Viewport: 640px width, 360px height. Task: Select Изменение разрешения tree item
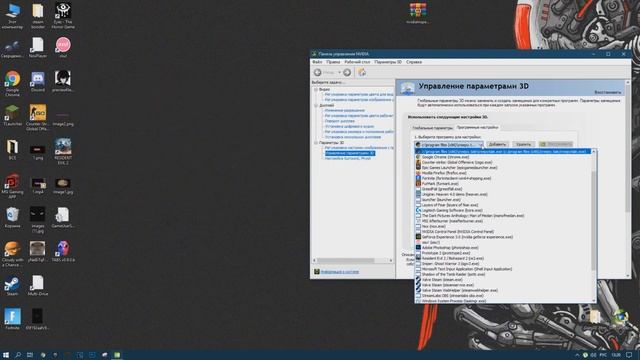[x=344, y=110]
